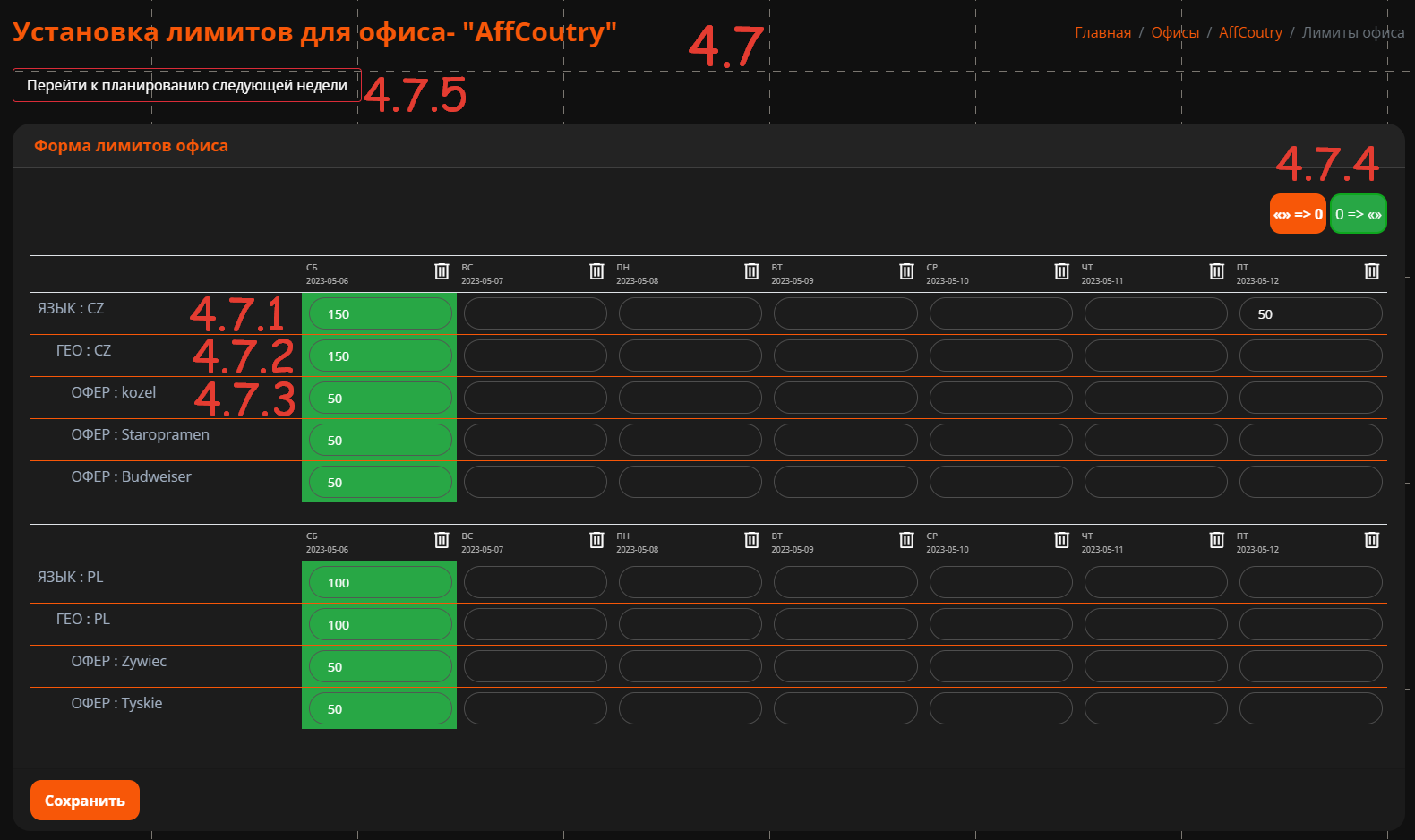
Task: Delete 2023-05-10 column in PL table
Action: 1061,540
